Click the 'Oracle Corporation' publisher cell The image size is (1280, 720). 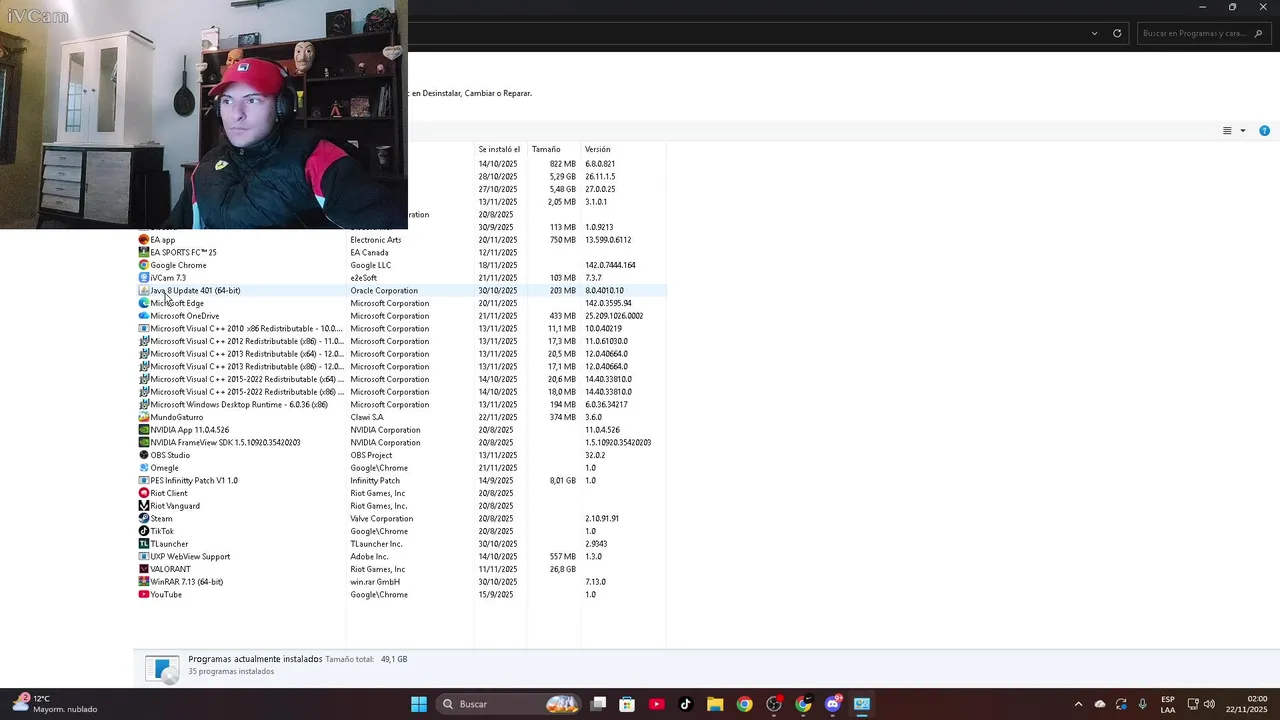[x=384, y=291]
